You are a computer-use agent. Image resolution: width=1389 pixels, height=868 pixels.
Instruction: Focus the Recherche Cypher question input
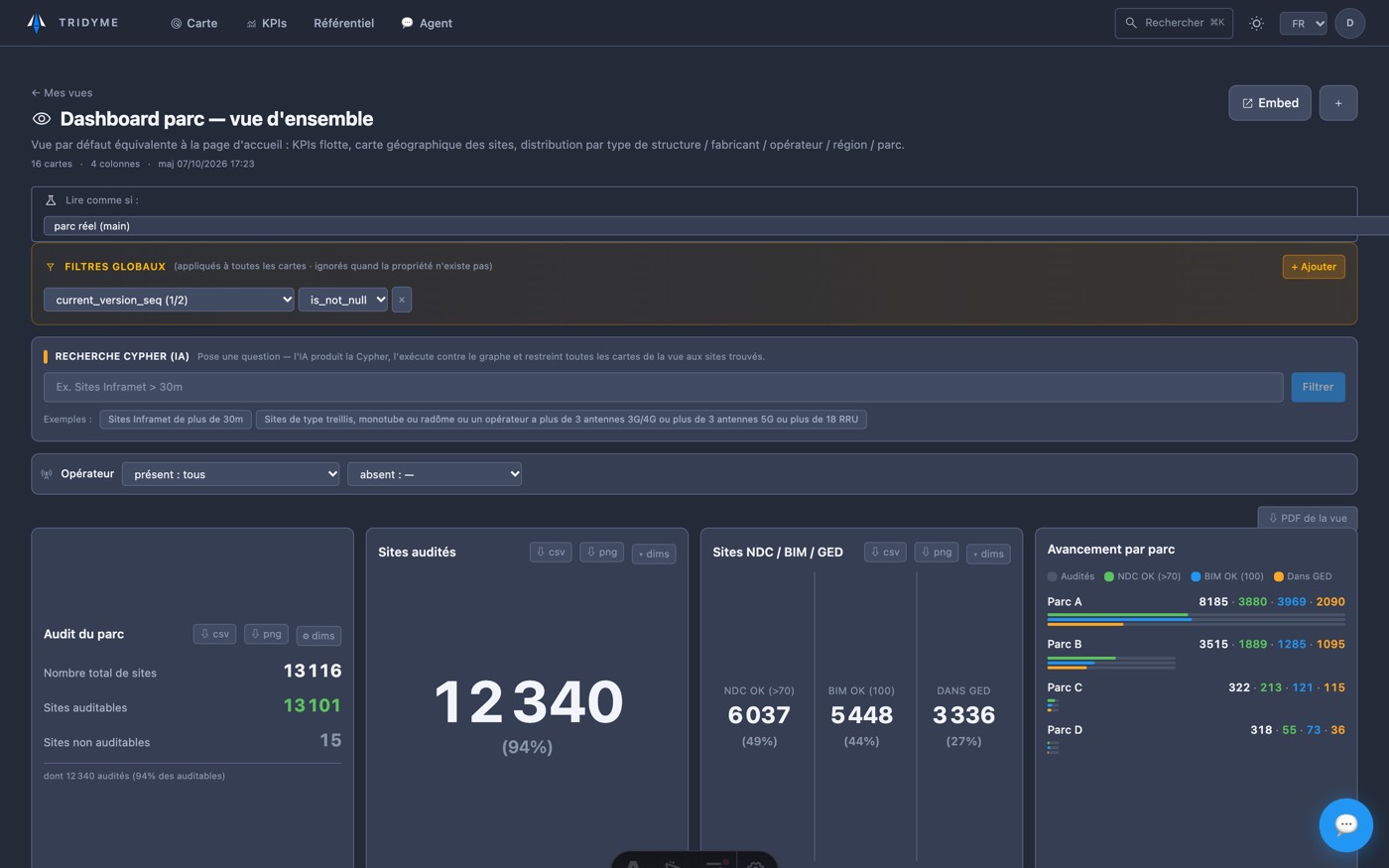(663, 387)
